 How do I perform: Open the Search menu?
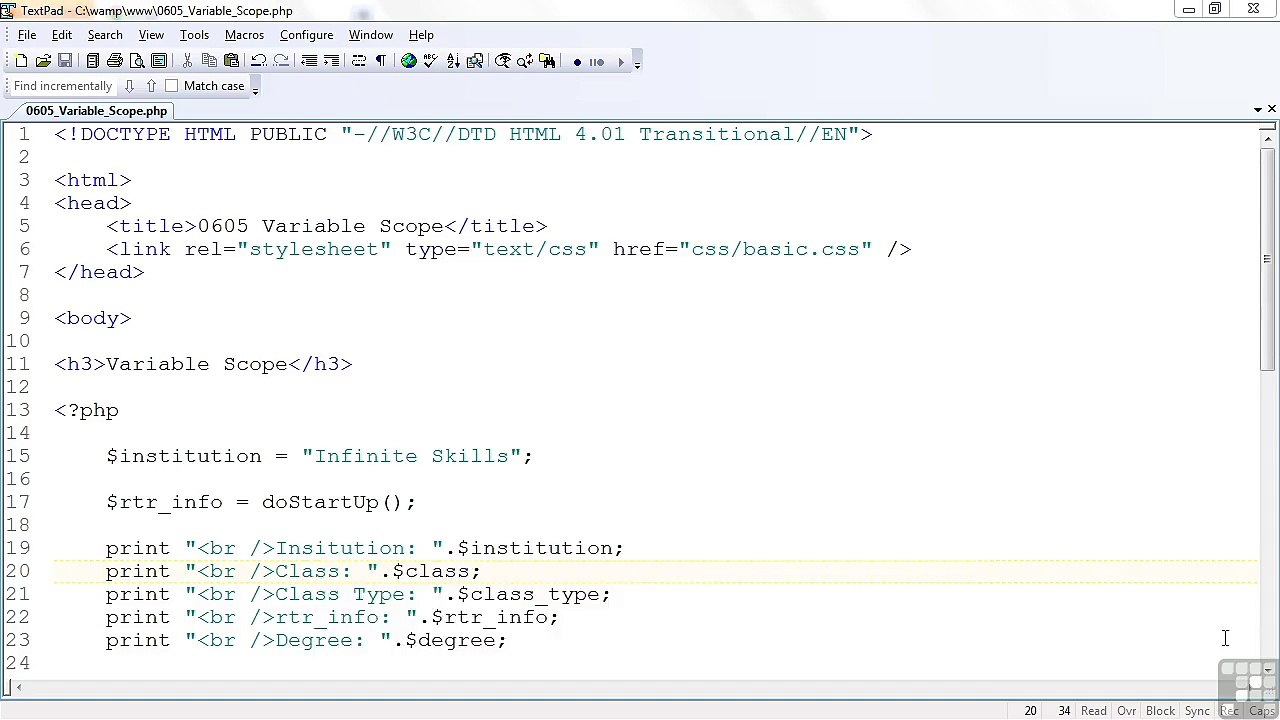(105, 35)
